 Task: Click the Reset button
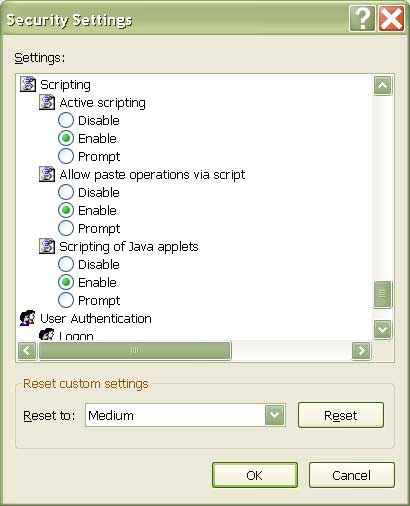[x=341, y=415]
